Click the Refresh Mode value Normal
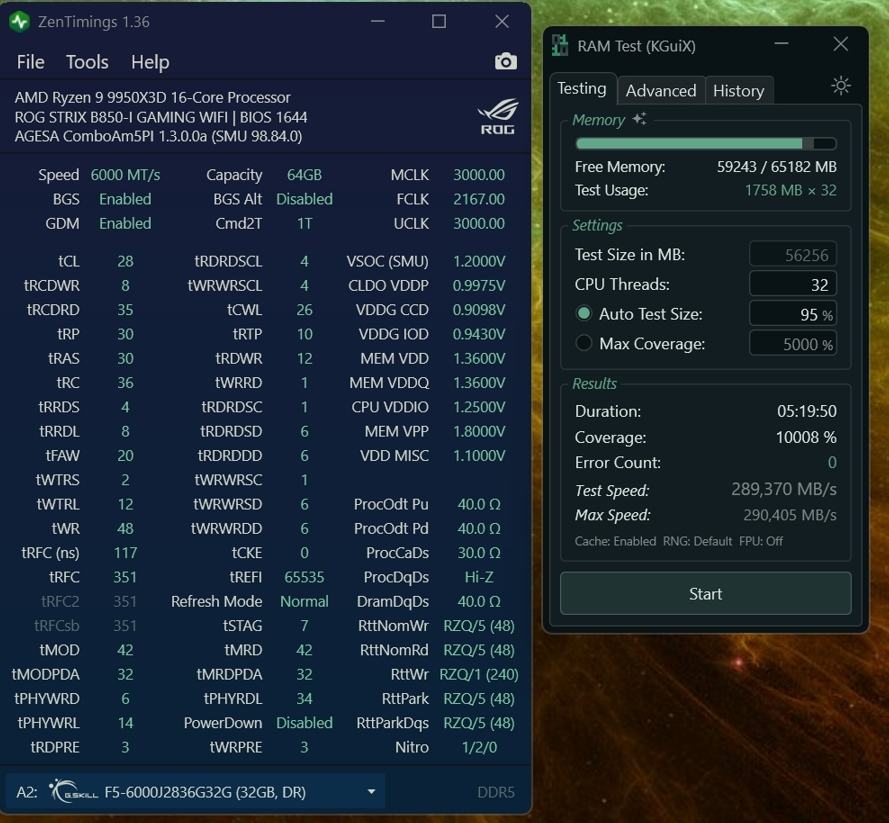Viewport: 889px width, 823px height. [304, 601]
